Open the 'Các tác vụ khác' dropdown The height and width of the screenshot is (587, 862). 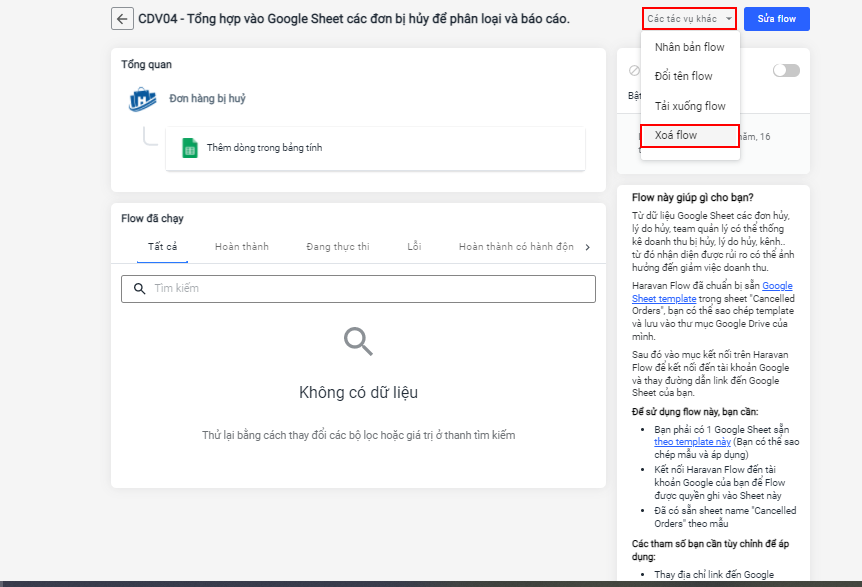[689, 19]
